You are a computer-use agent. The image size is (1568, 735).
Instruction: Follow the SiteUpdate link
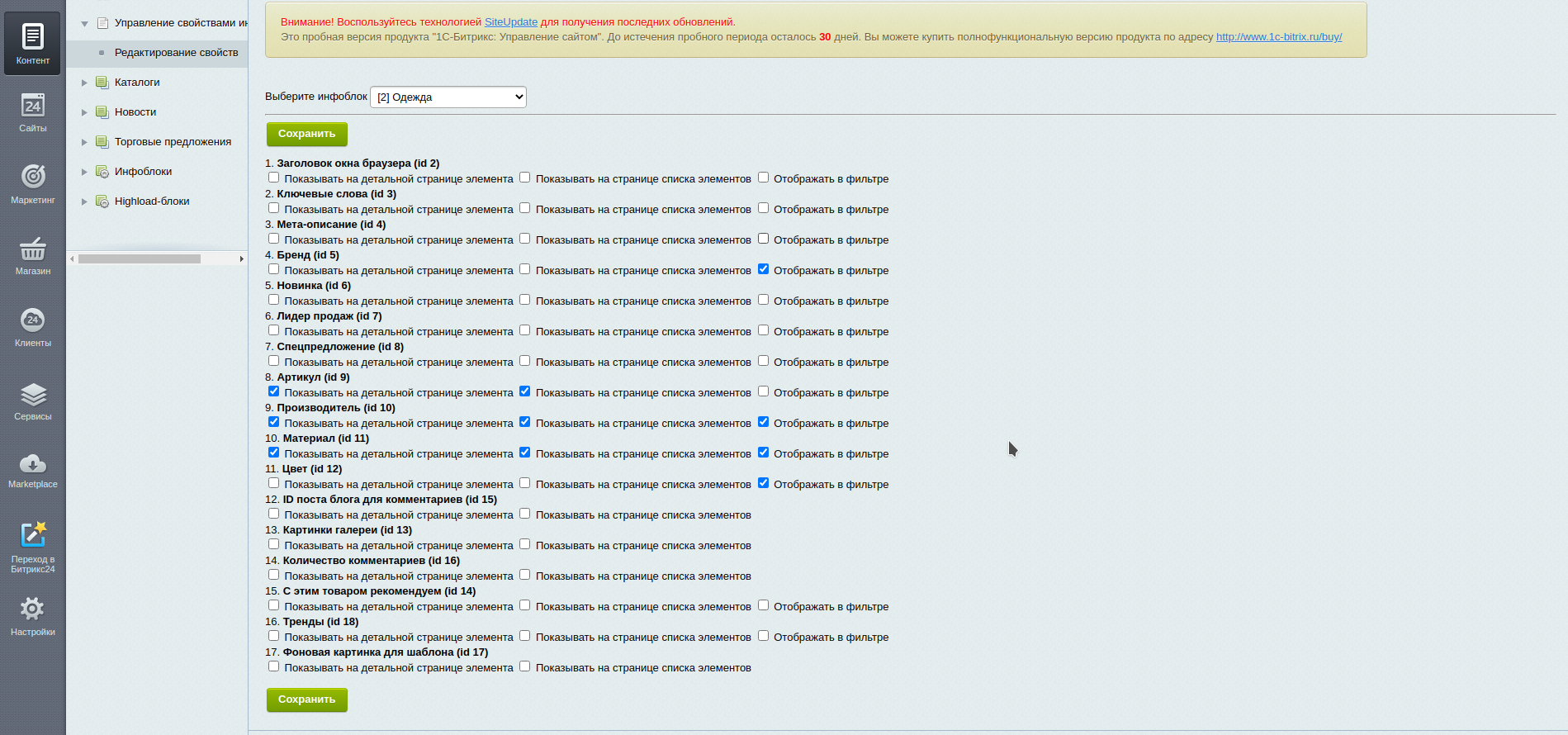(x=510, y=22)
